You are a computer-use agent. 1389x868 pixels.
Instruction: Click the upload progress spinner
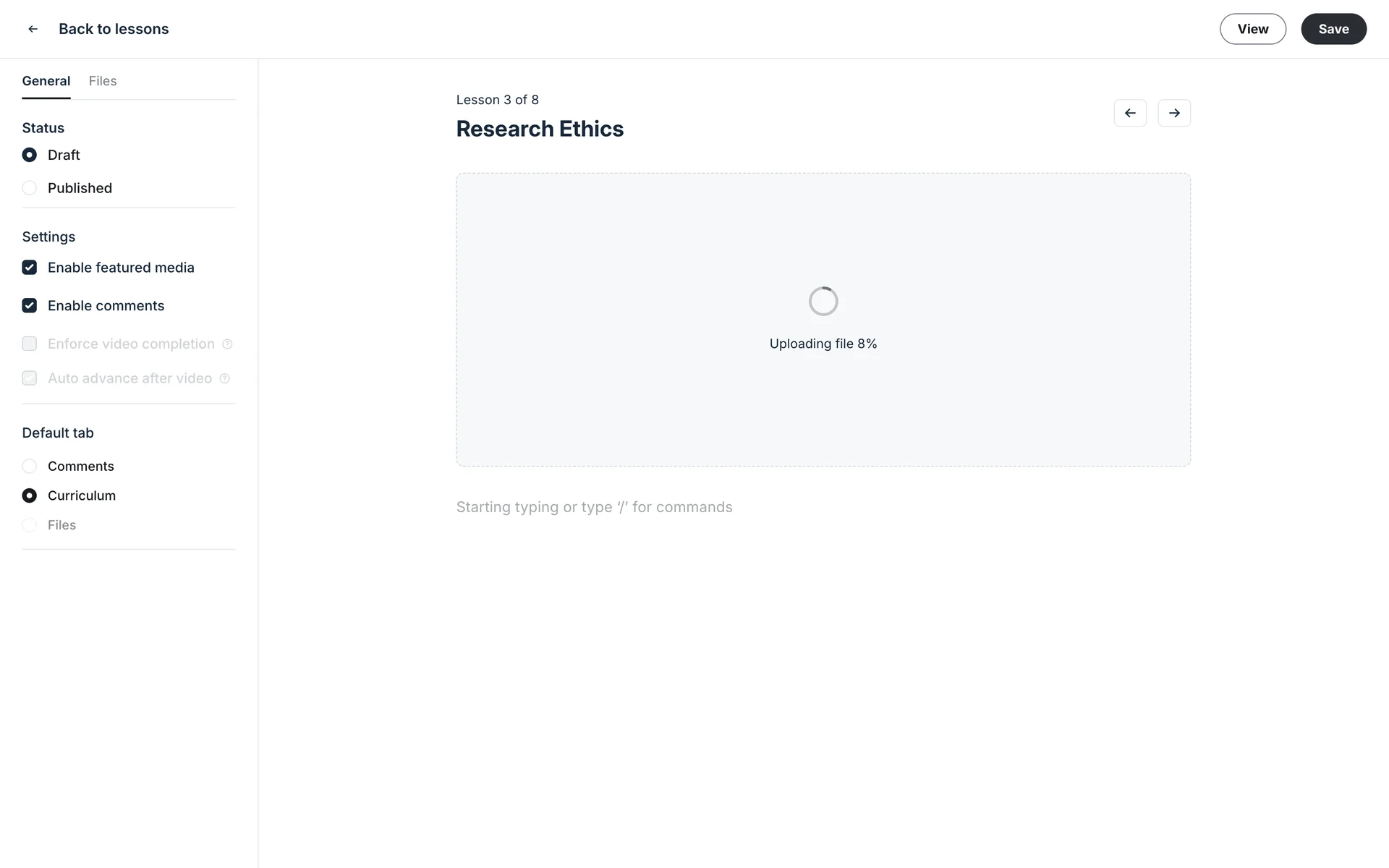[823, 301]
